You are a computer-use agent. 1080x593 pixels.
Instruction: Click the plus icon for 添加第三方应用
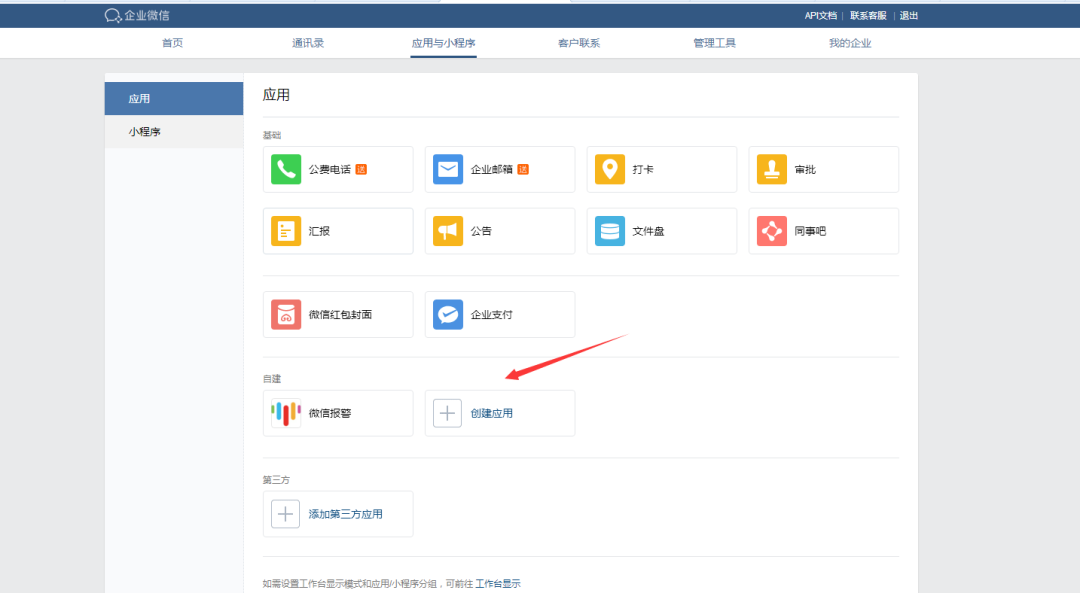coord(285,514)
